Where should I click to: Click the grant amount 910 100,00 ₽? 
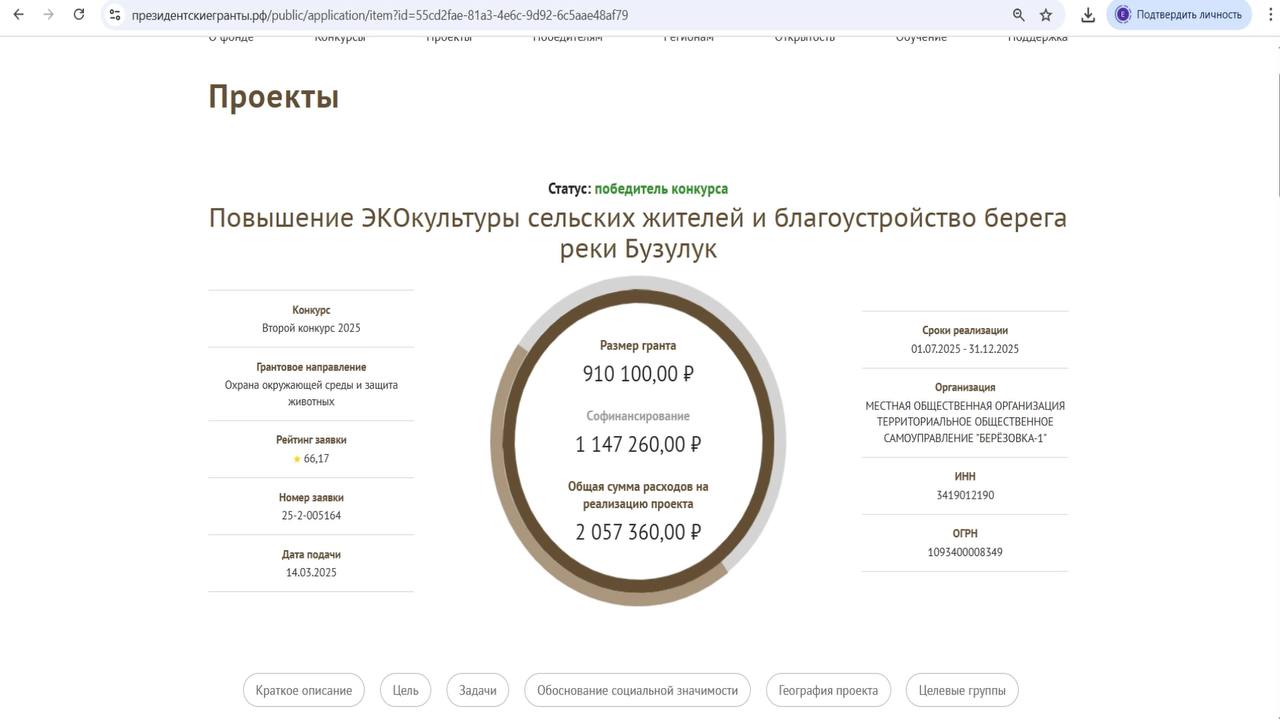638,374
